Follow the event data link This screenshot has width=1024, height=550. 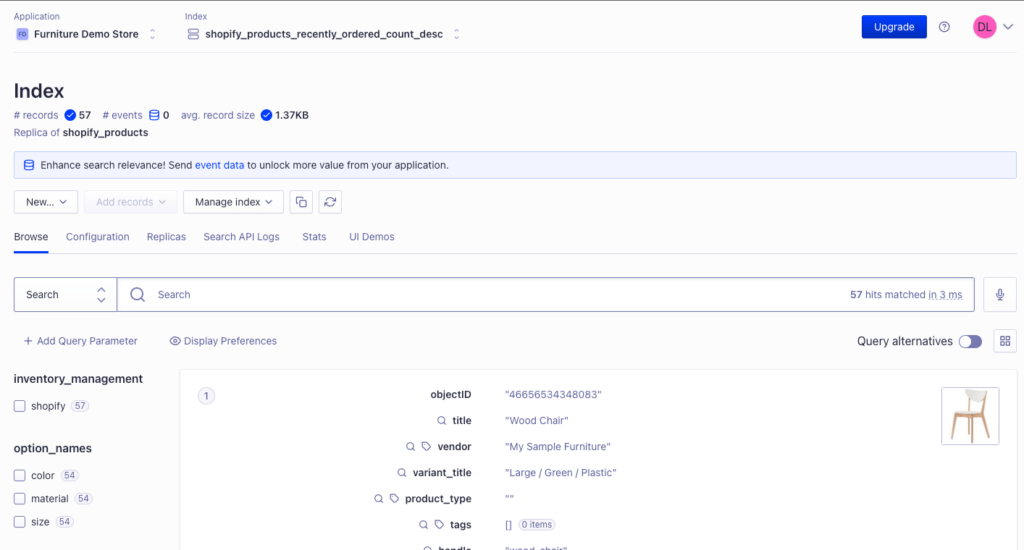pos(219,165)
